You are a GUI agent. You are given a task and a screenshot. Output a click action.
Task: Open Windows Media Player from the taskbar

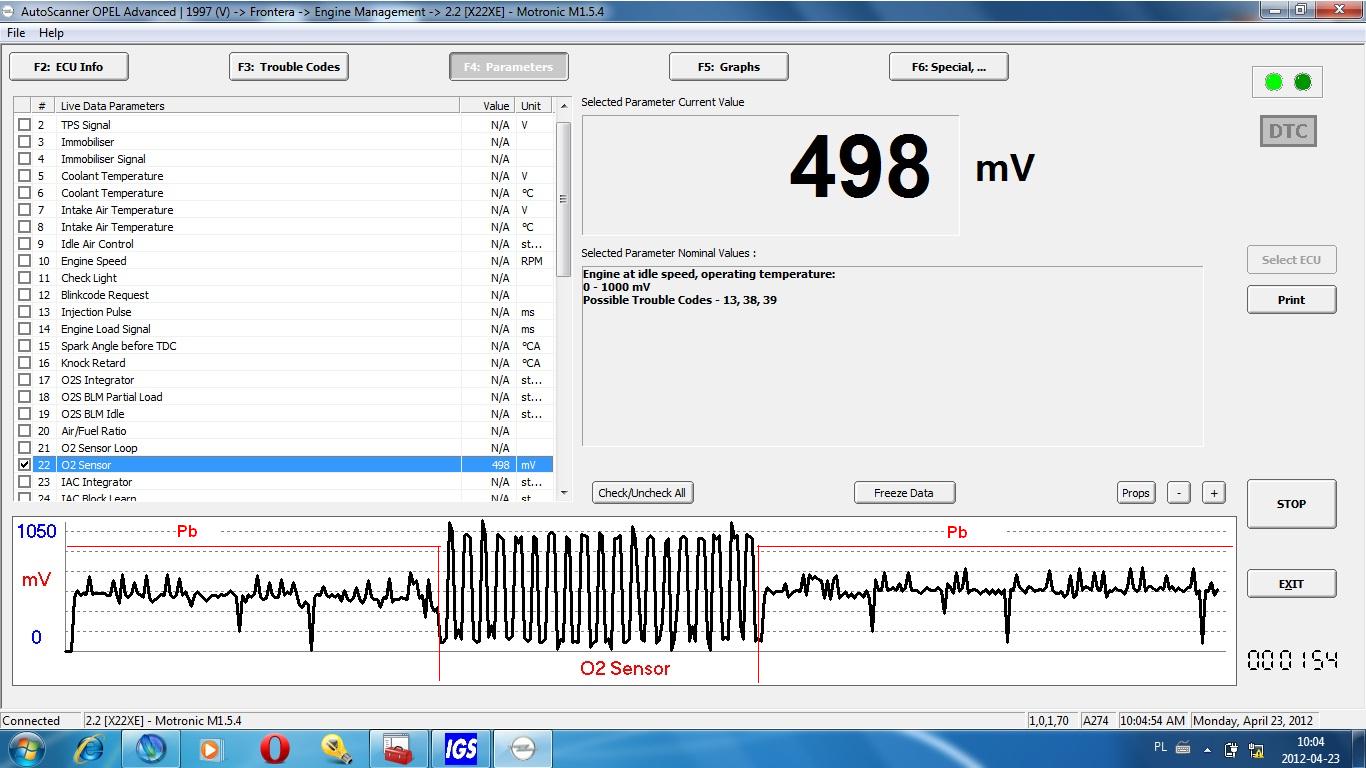(212, 748)
